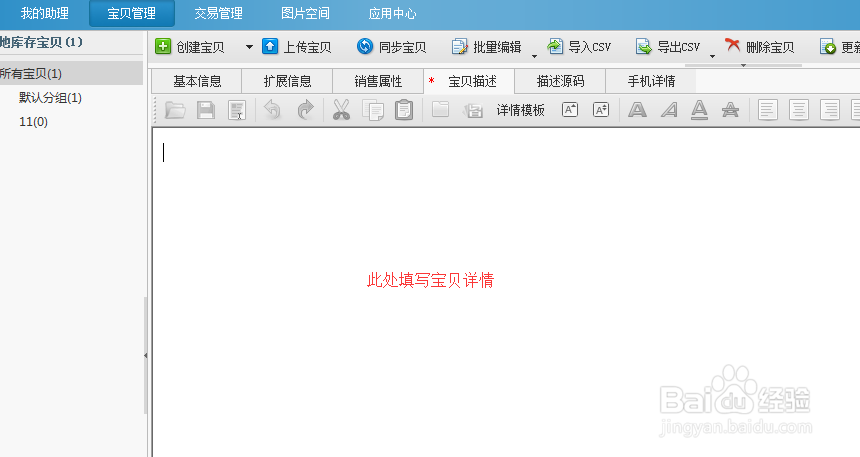The image size is (860, 457).
Task: Open the 图片空间 main tab
Action: pyautogui.click(x=305, y=13)
